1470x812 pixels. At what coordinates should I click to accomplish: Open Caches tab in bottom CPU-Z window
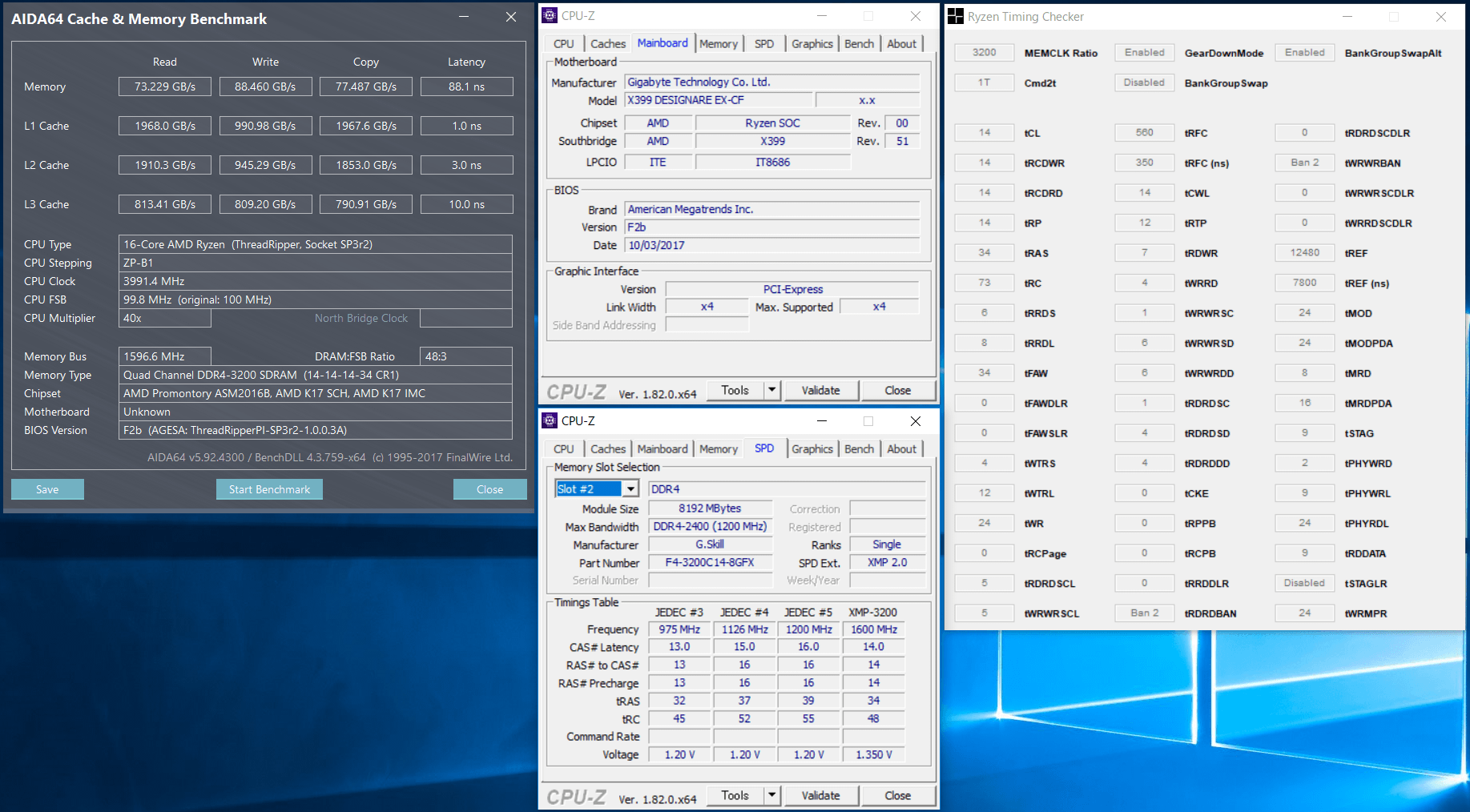[608, 449]
